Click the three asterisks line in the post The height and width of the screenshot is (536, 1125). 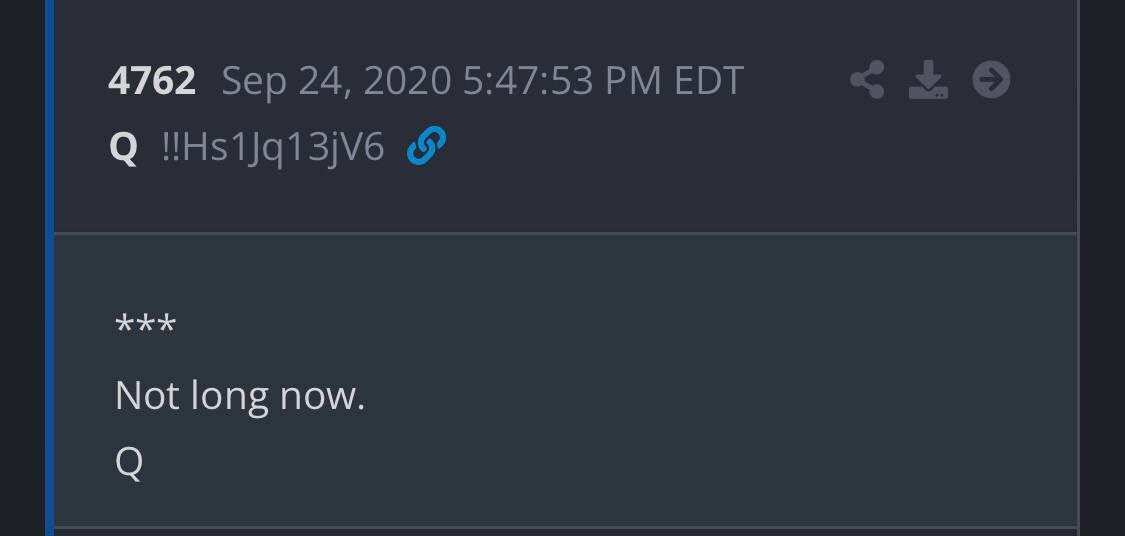[145, 324]
